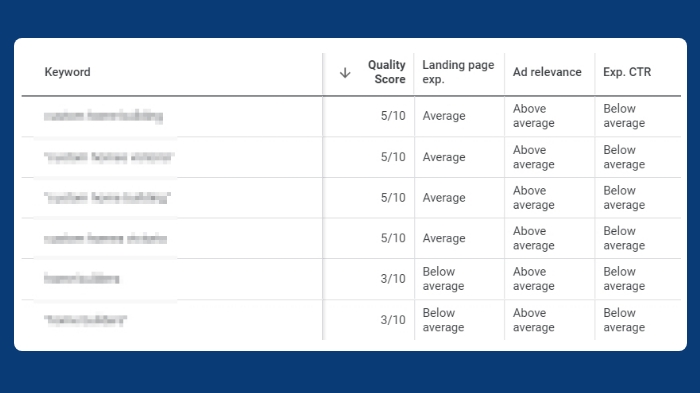The width and height of the screenshot is (700, 393).
Task: Open the last blurred keyword in quotes
Action: pos(85,320)
